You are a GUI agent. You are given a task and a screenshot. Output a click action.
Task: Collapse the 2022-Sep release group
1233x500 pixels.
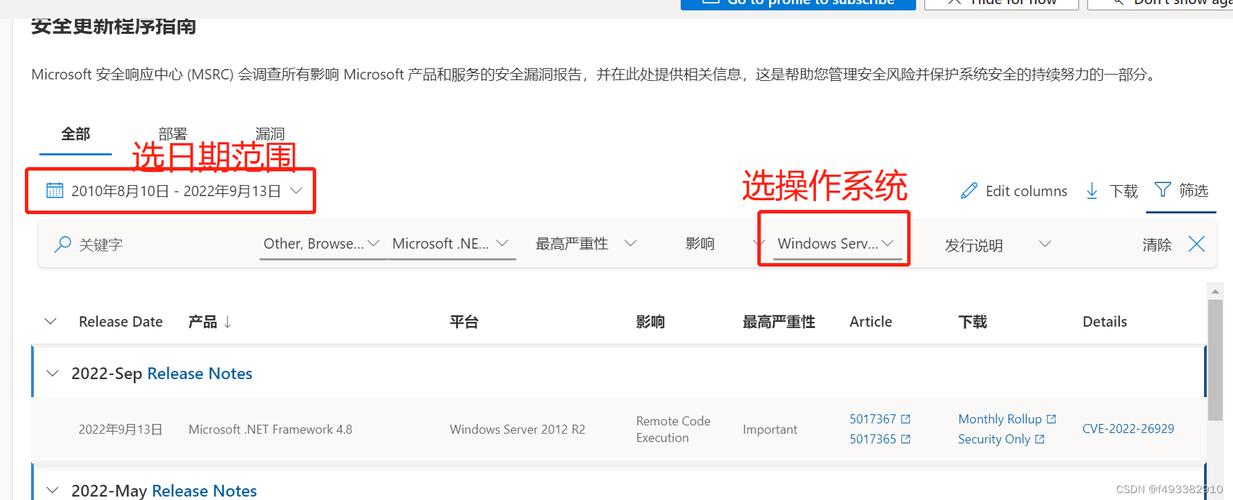pos(53,374)
